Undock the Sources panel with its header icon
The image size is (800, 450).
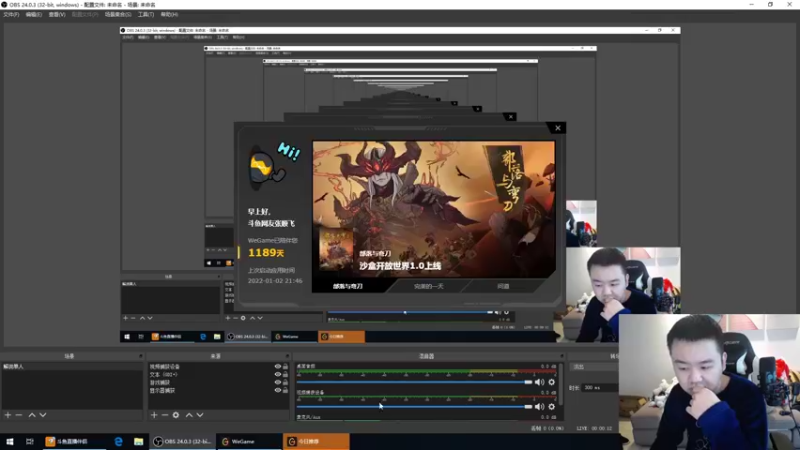[287, 356]
